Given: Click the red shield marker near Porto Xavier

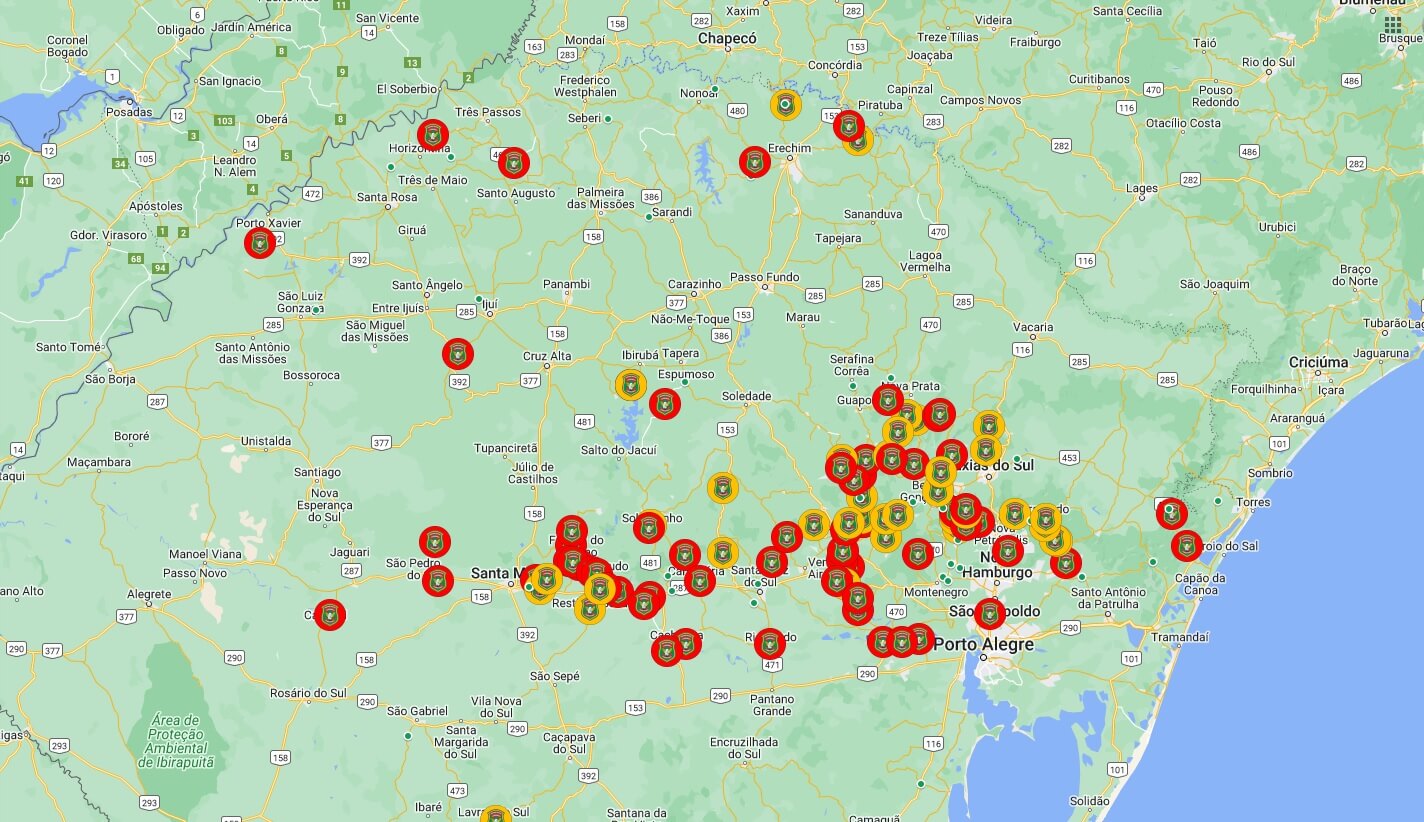Looking at the screenshot, I should point(260,242).
